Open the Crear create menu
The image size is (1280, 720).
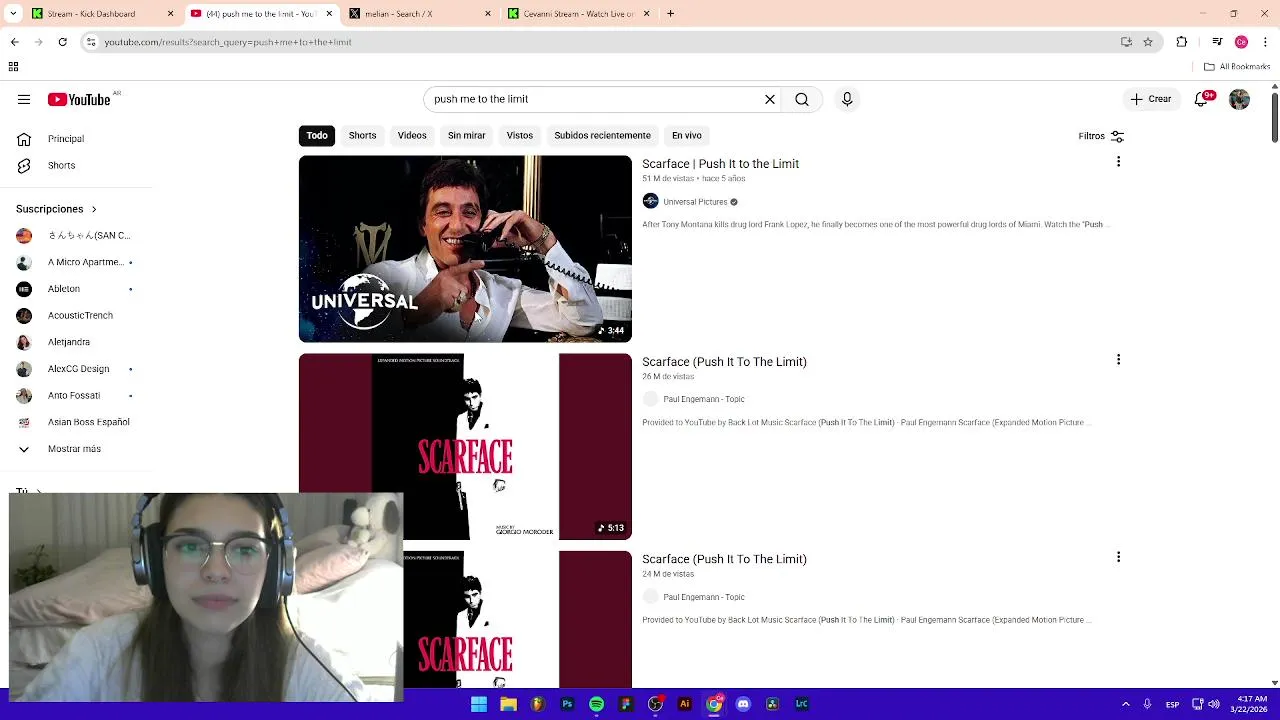click(1150, 99)
